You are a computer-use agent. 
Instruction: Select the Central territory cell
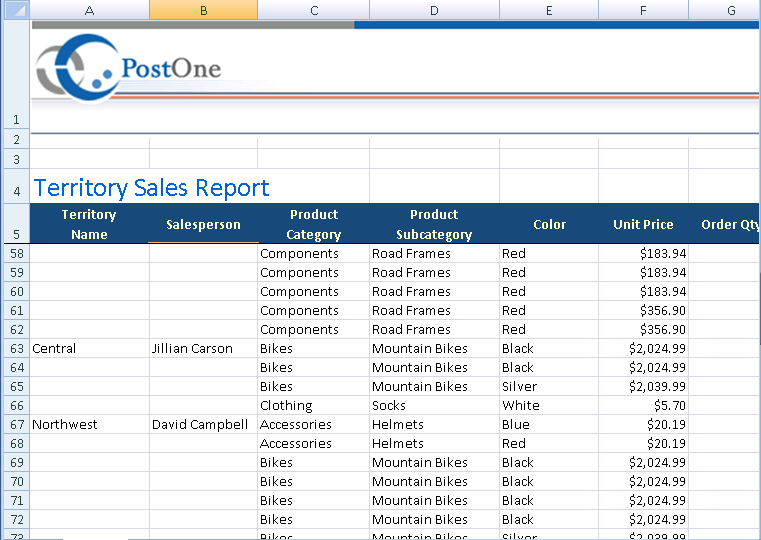coord(89,348)
